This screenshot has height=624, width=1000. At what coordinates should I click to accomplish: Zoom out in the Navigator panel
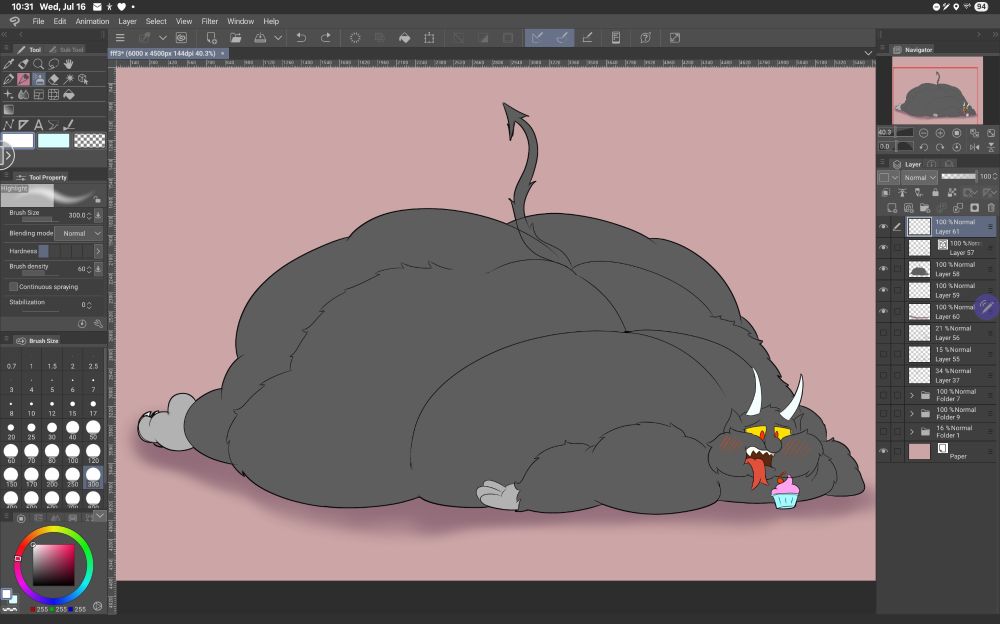point(923,133)
